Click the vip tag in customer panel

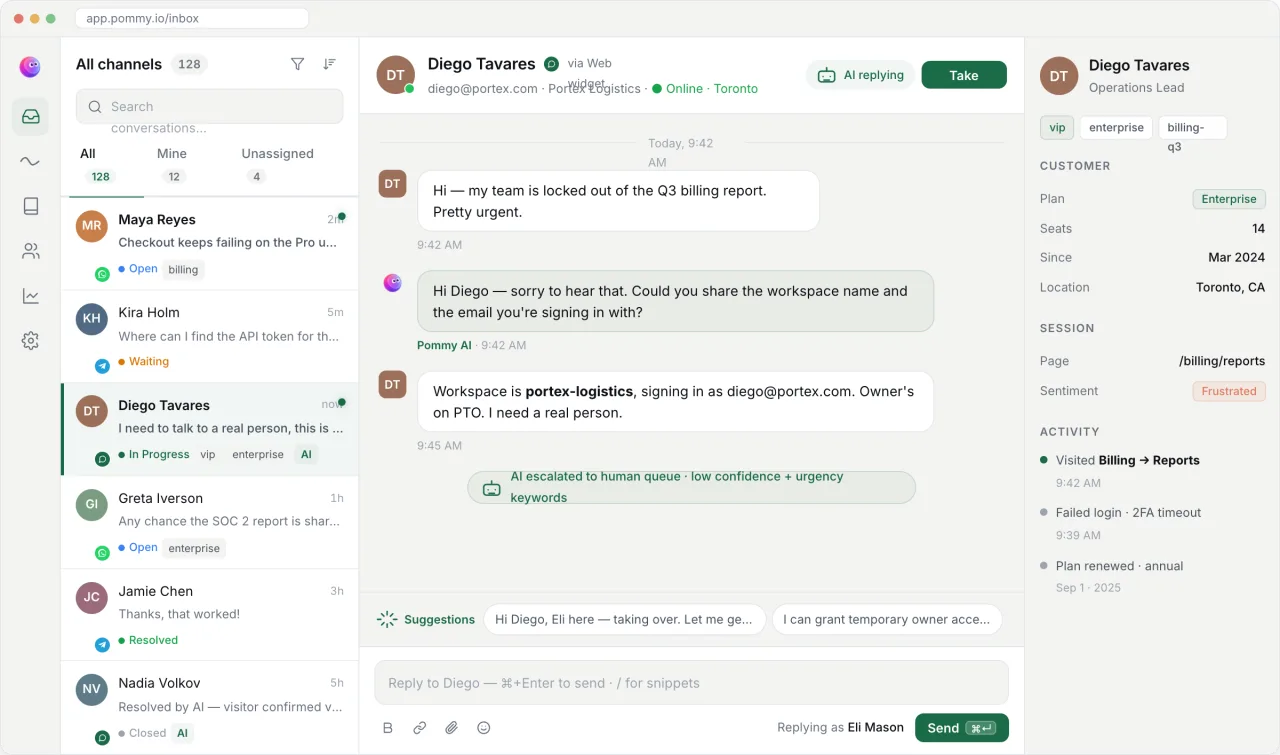[x=1057, y=128]
